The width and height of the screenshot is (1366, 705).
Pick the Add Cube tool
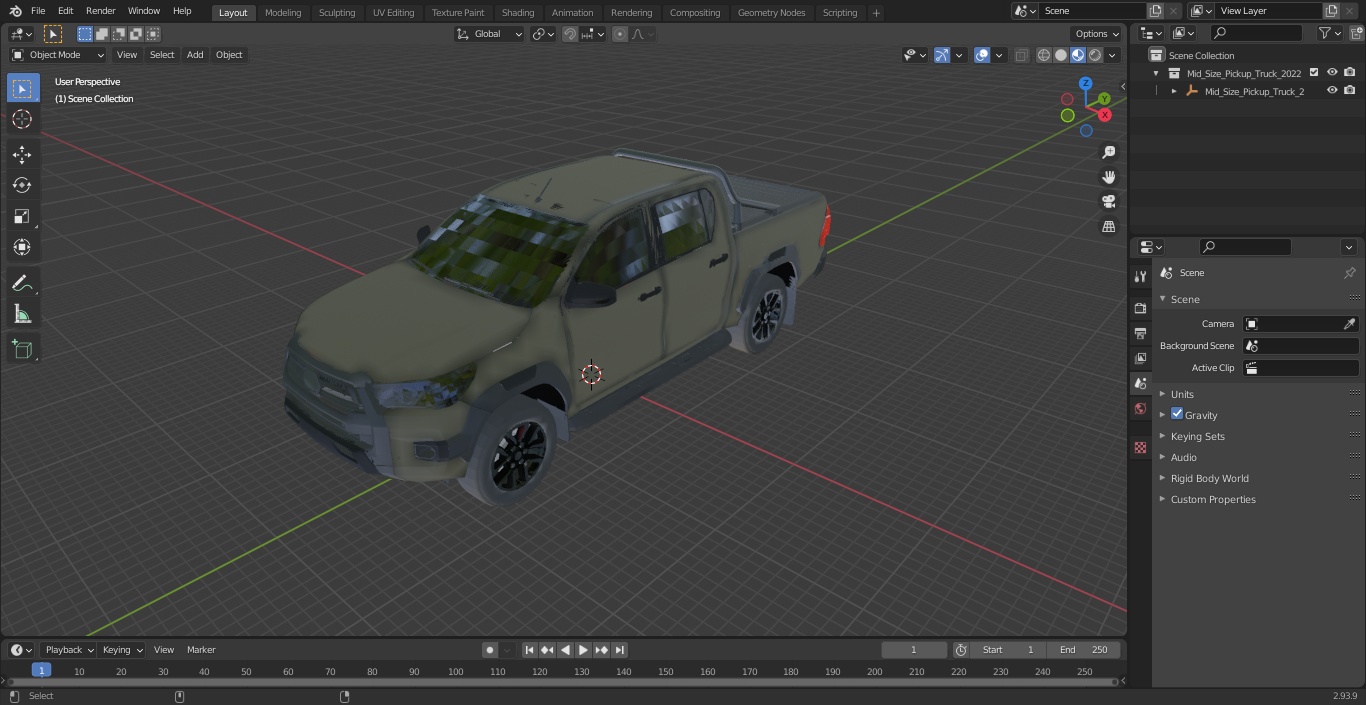click(x=22, y=349)
